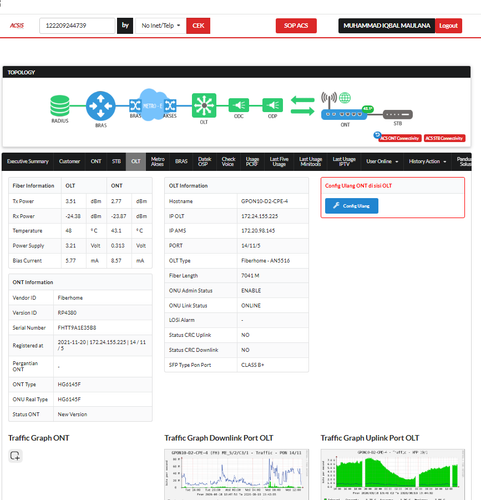The width and height of the screenshot is (481, 500).
Task: Click the green badge on the ONT icon
Action: pyautogui.click(x=367, y=109)
